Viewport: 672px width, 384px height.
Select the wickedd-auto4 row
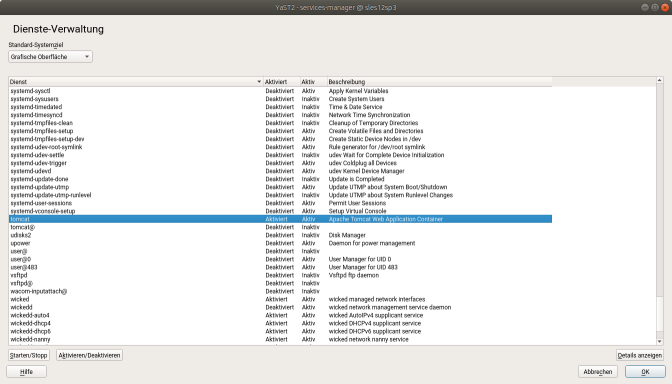(280, 315)
